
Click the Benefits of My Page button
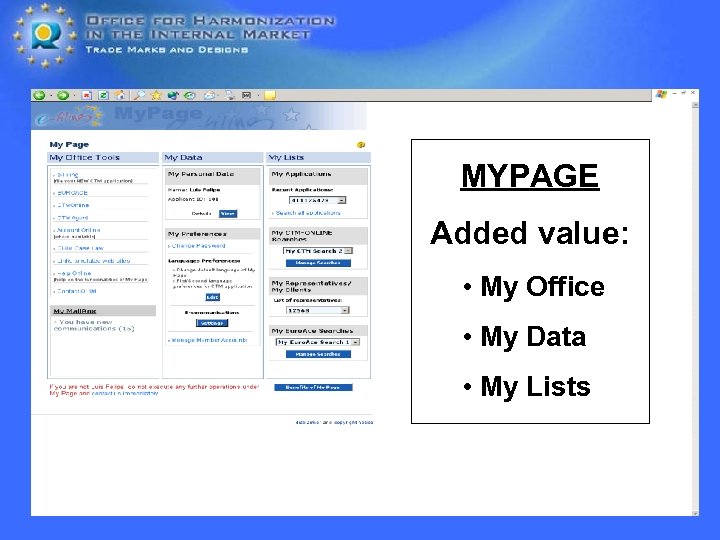point(313,388)
